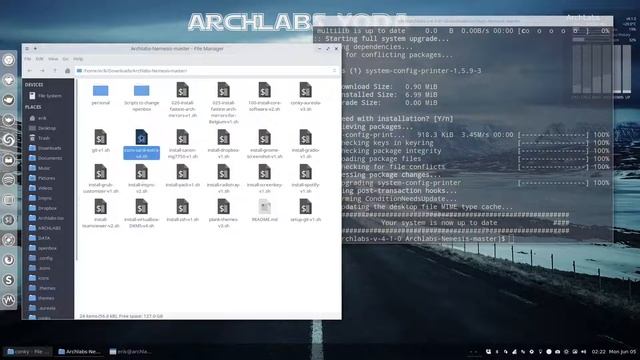640x360 pixels.
Task: Select install-screenkey-v1.sh script
Action: (264, 179)
